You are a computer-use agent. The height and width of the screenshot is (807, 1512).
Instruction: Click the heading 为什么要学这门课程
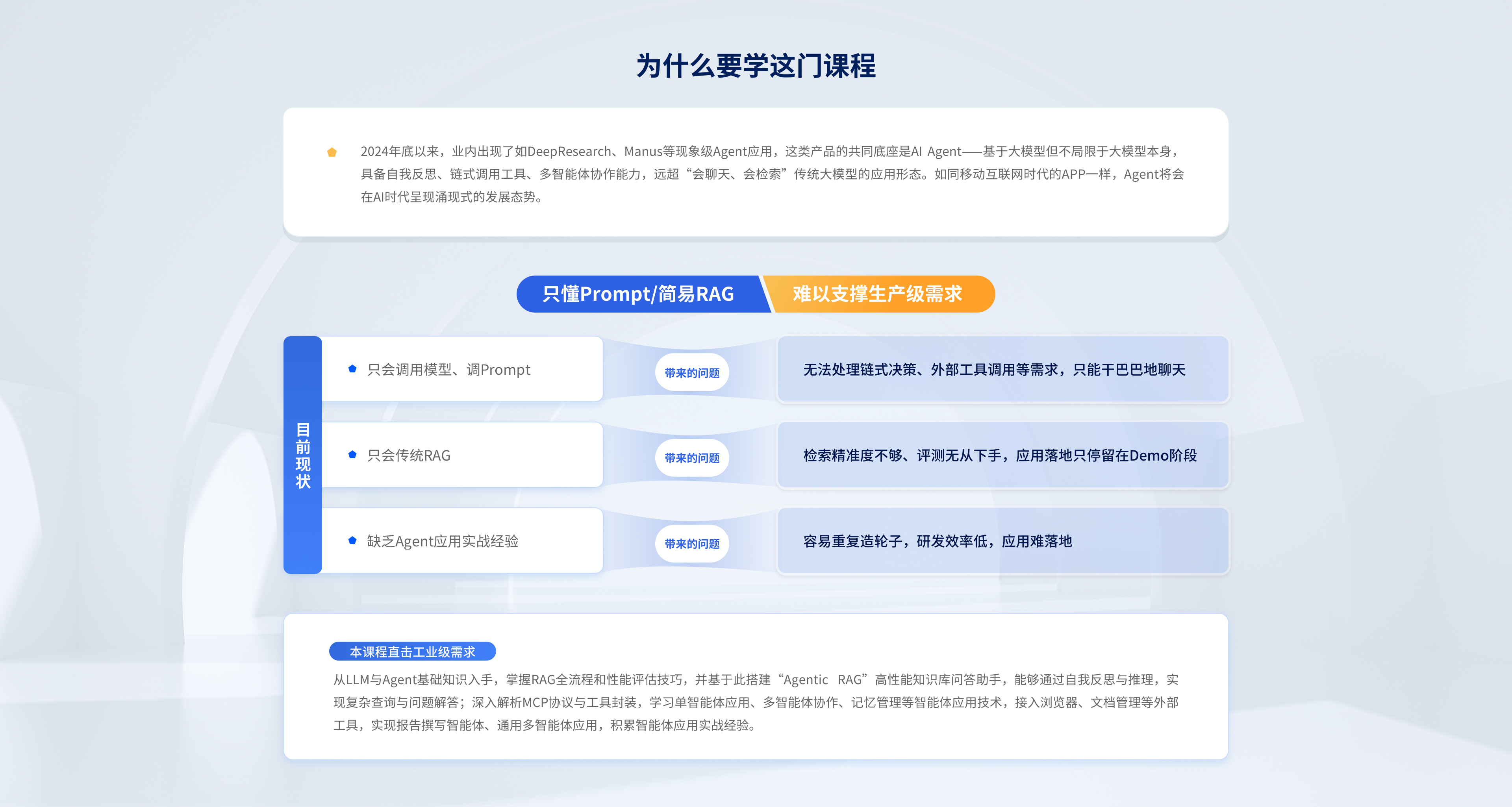point(756,66)
